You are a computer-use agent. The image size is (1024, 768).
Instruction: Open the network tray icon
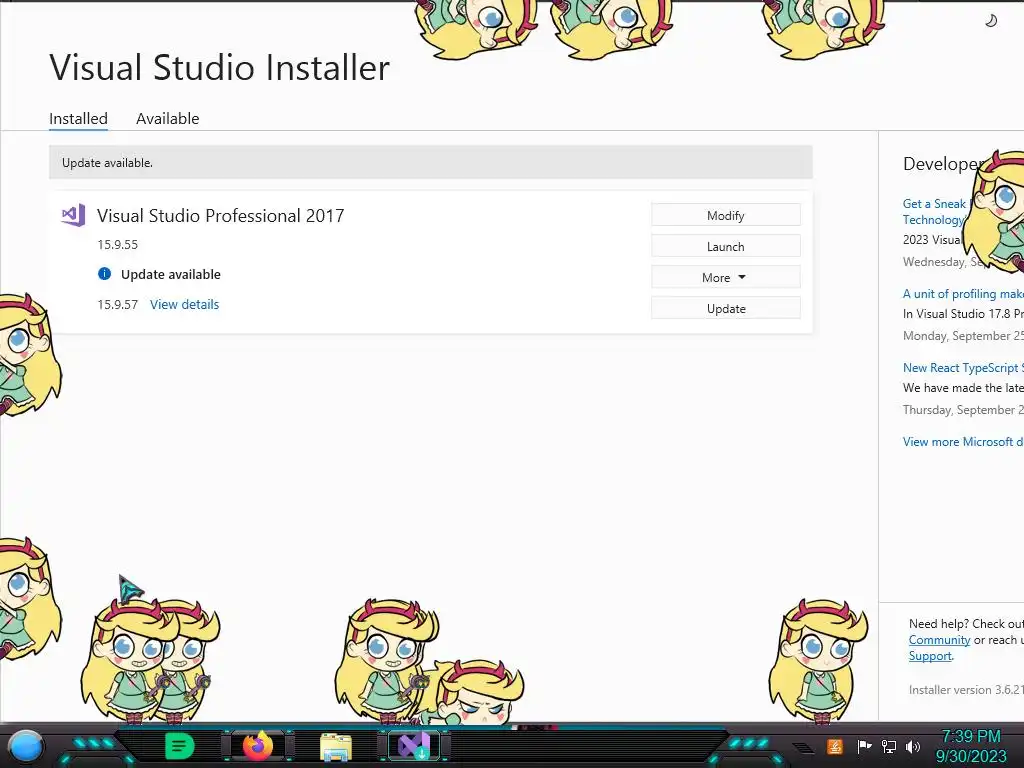pyautogui.click(x=889, y=746)
